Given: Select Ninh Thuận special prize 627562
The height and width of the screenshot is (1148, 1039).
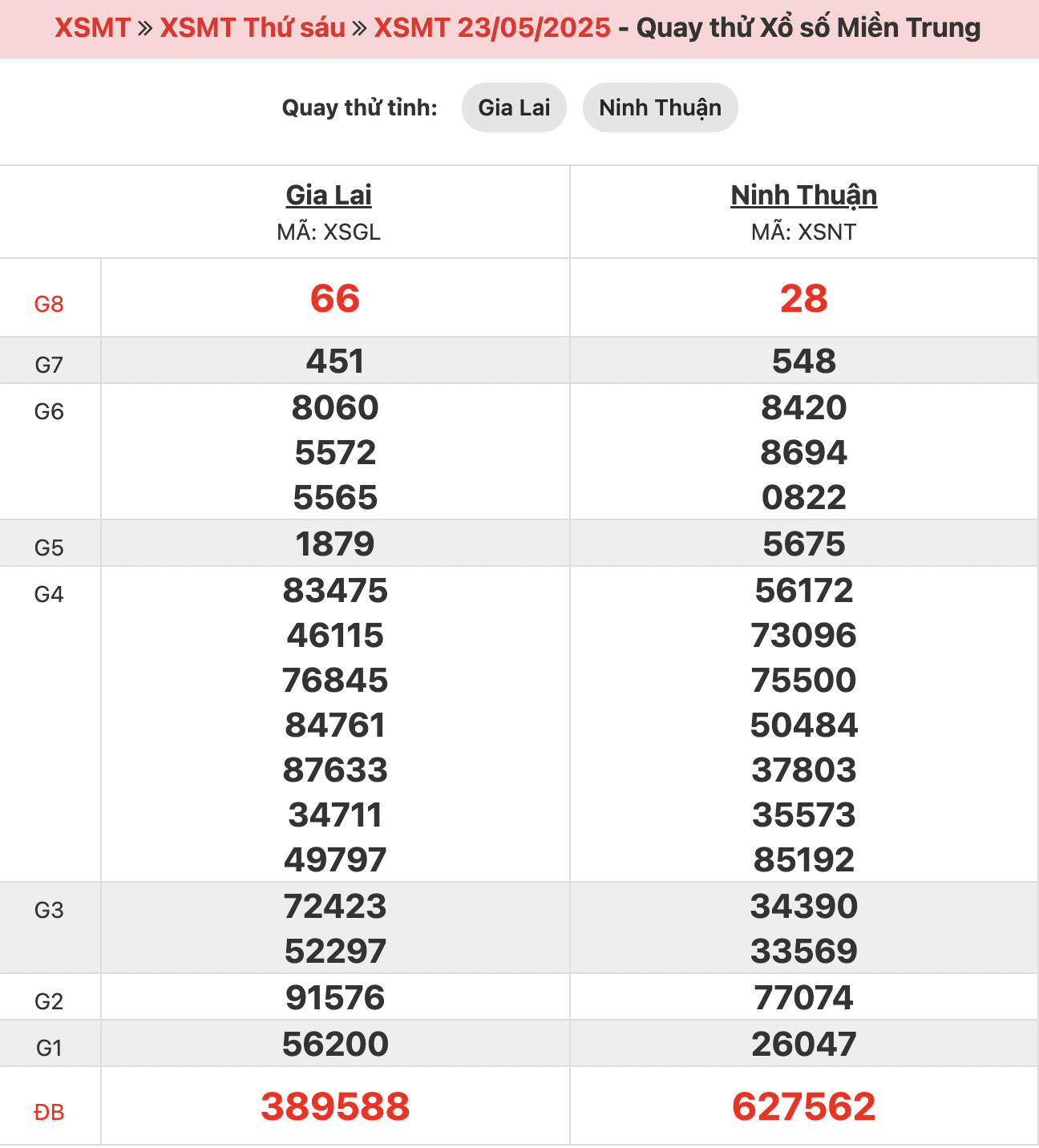Looking at the screenshot, I should click(x=804, y=1106).
